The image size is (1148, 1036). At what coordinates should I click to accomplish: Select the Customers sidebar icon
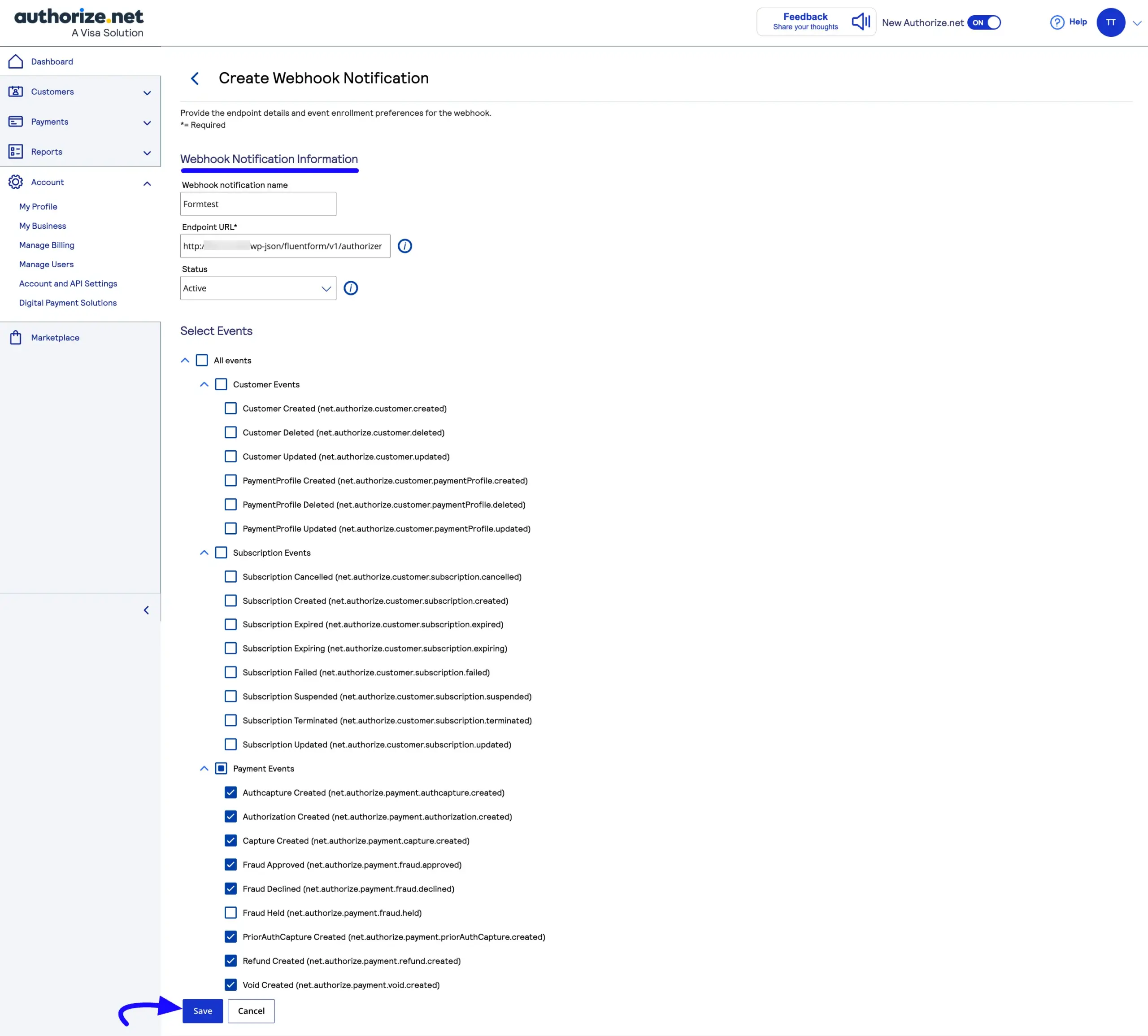pyautogui.click(x=15, y=91)
